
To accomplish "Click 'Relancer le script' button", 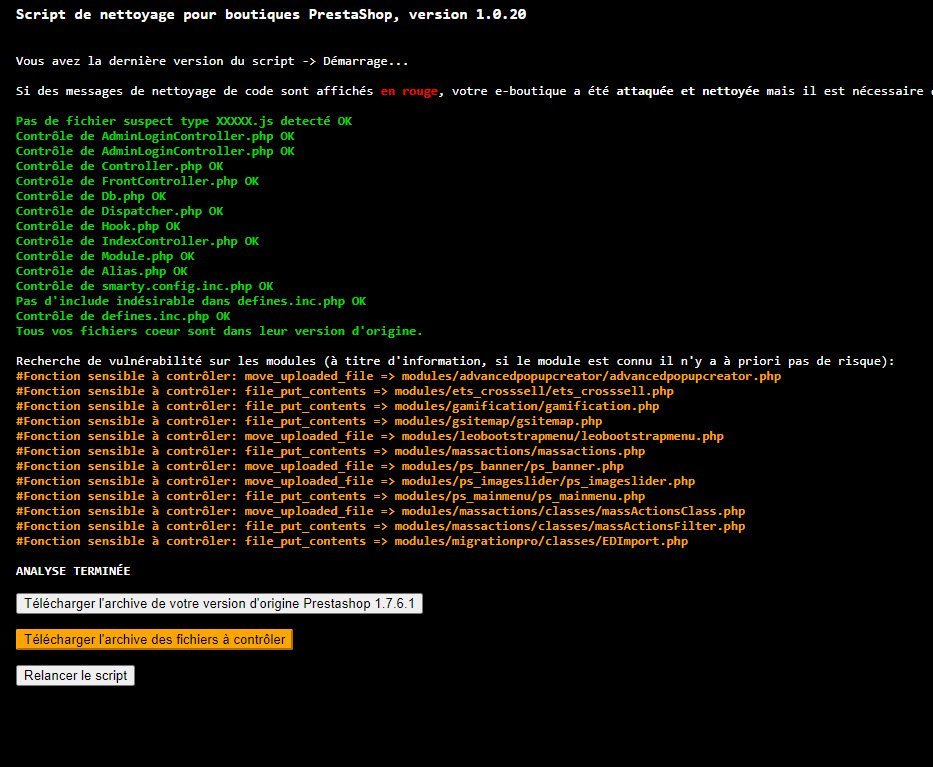I will click(x=75, y=675).
